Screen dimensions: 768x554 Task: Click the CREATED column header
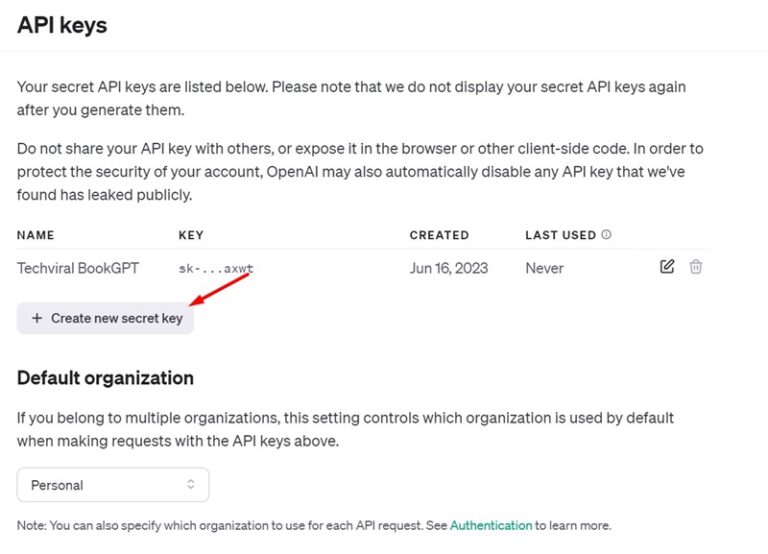(439, 235)
